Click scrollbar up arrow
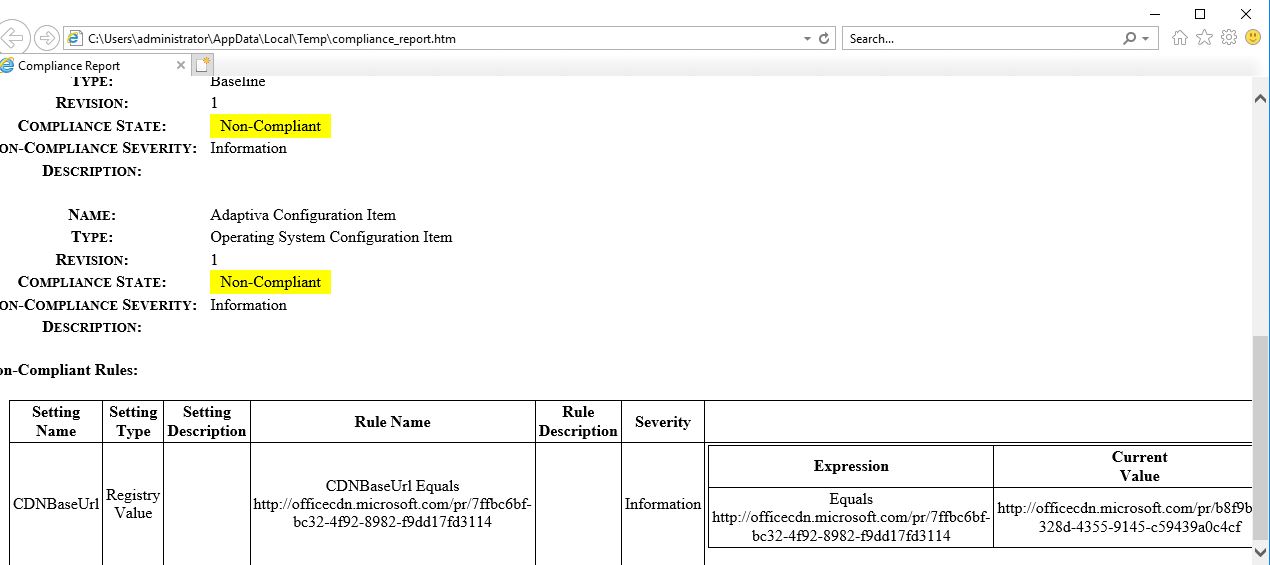 coord(1260,97)
